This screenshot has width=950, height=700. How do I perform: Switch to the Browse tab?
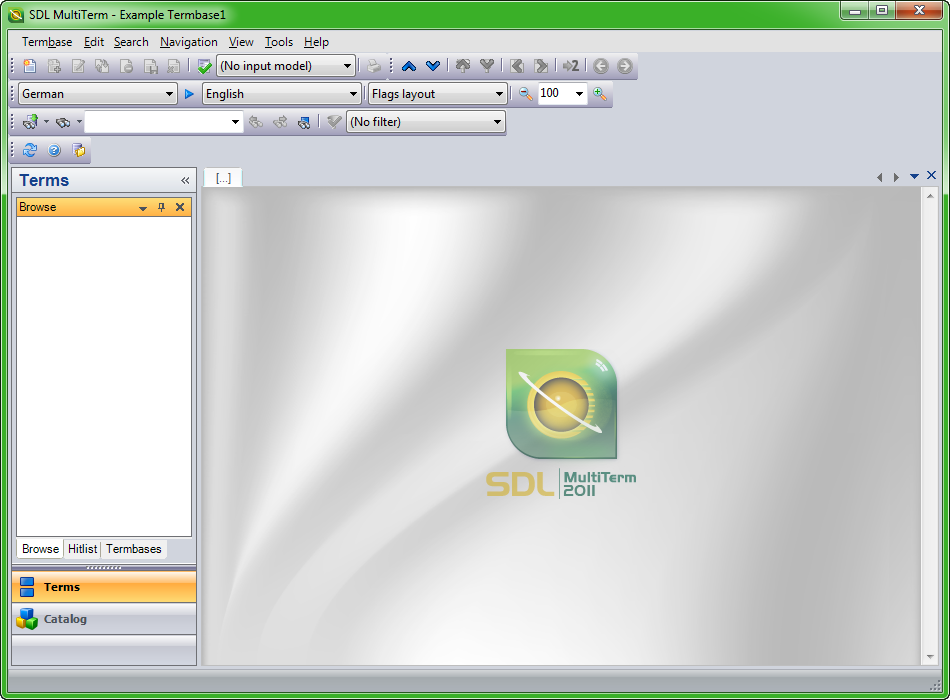click(40, 549)
